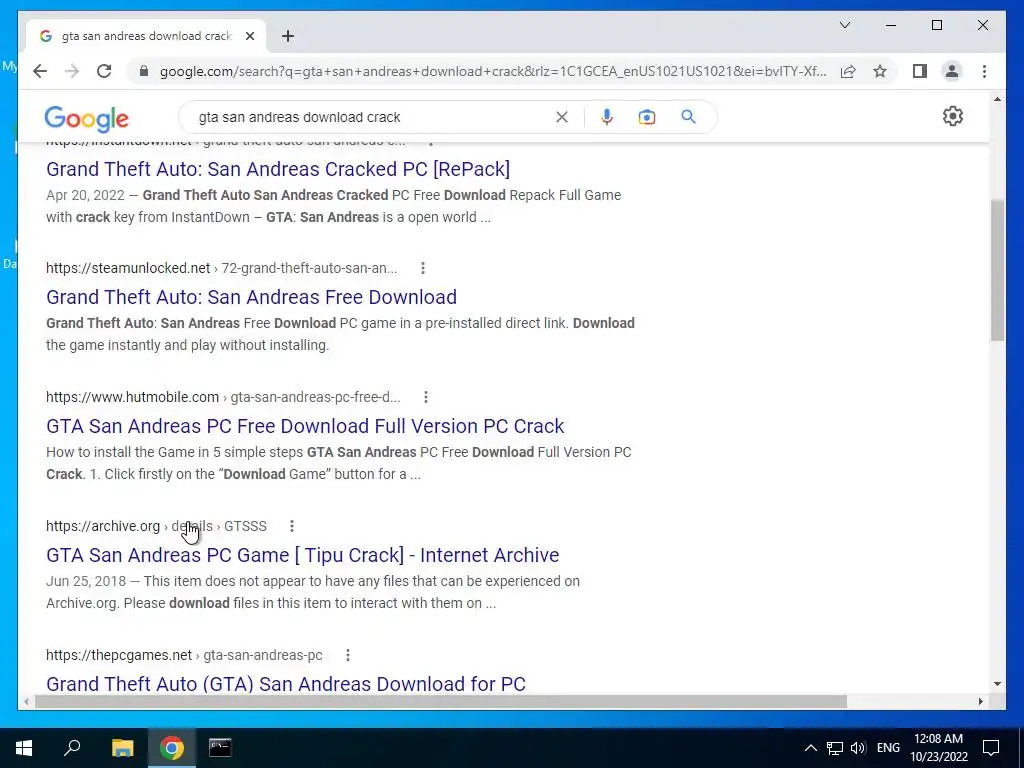Start voice search with the microphone
The width and height of the screenshot is (1024, 768).
607,117
